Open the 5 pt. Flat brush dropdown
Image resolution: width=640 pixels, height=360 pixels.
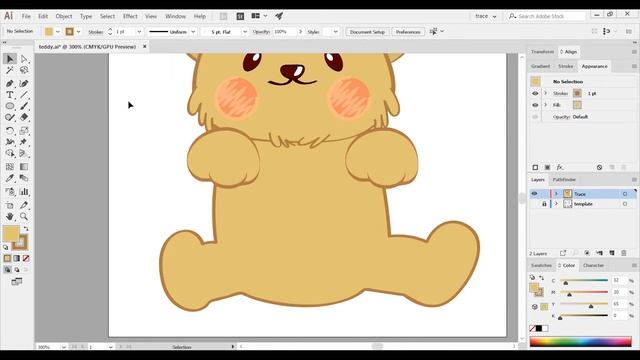point(245,31)
